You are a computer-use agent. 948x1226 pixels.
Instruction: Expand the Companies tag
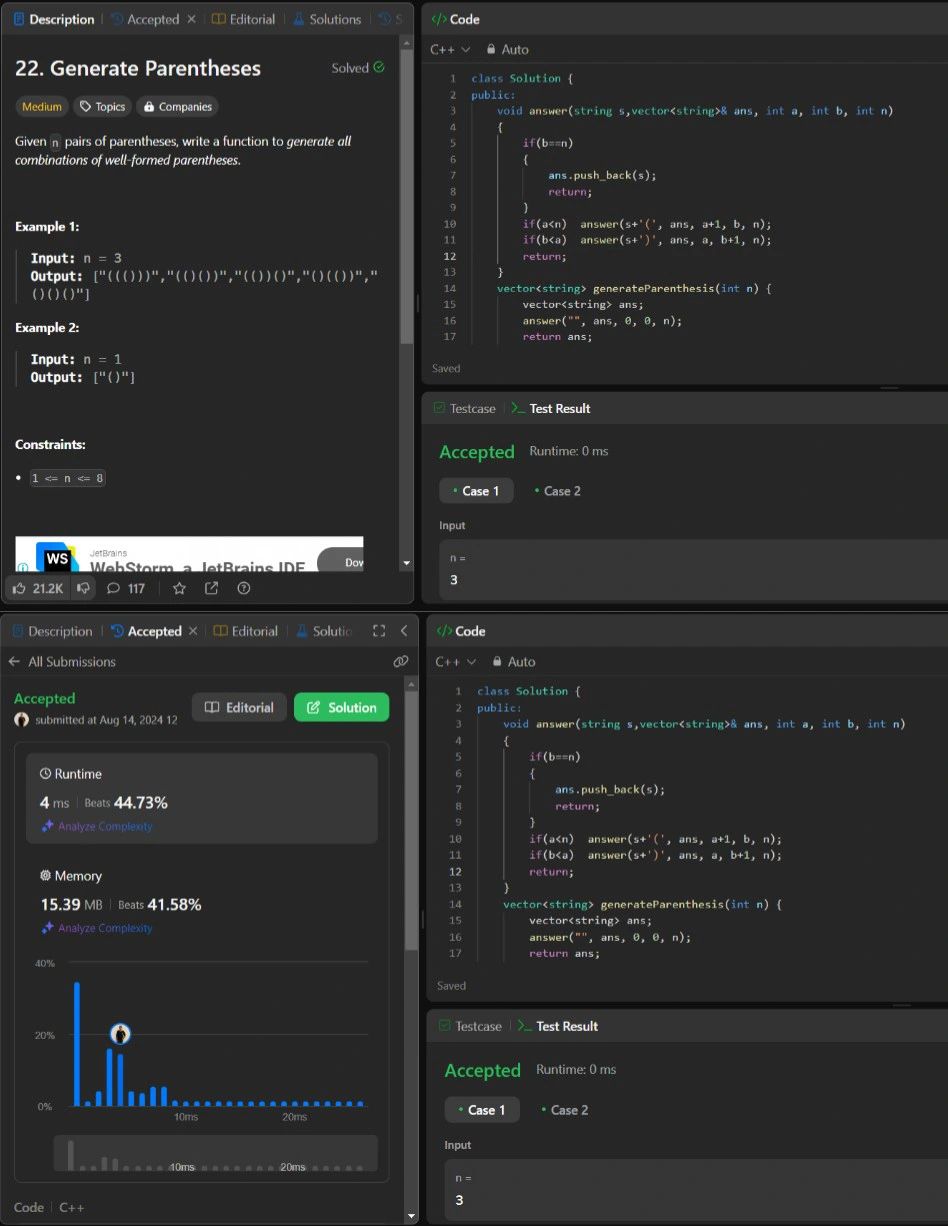coord(176,107)
